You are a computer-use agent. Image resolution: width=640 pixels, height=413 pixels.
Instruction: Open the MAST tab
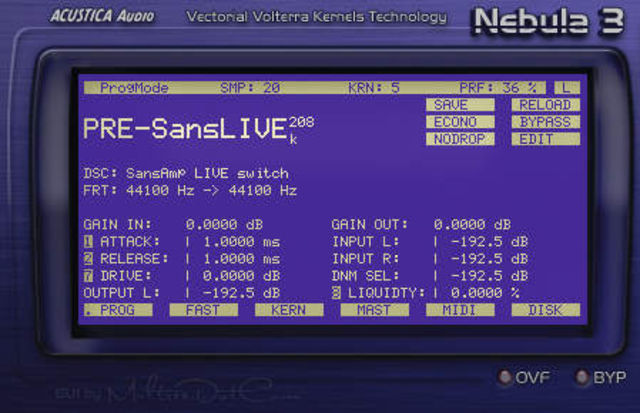[x=374, y=310]
